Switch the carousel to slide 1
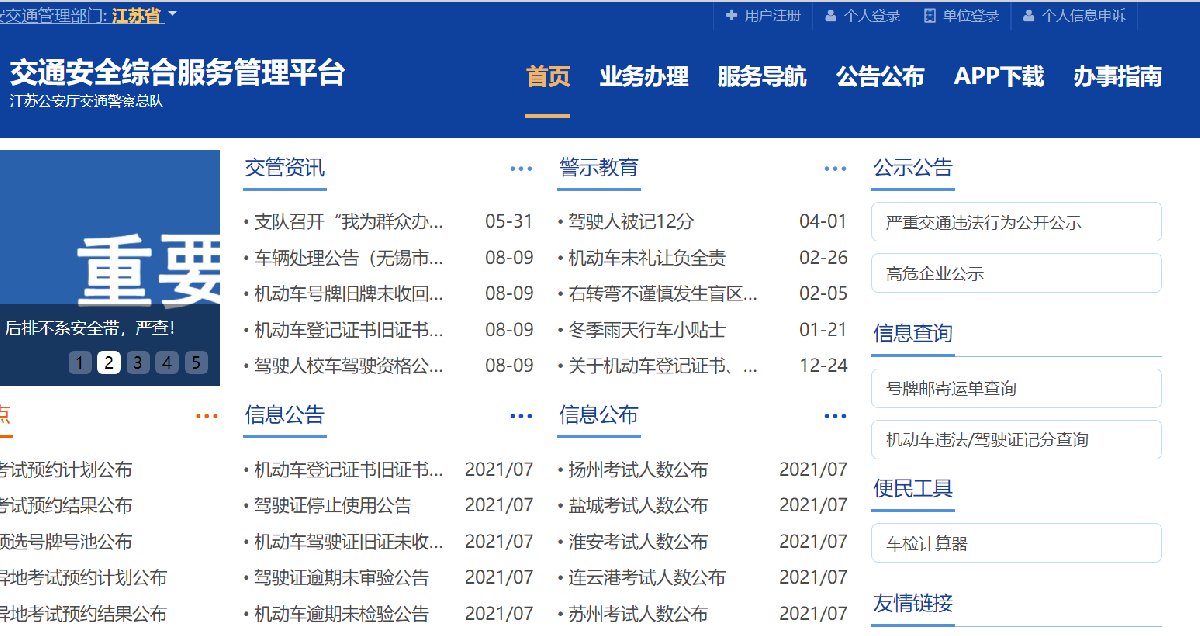This screenshot has width=1200, height=636. (x=80, y=362)
